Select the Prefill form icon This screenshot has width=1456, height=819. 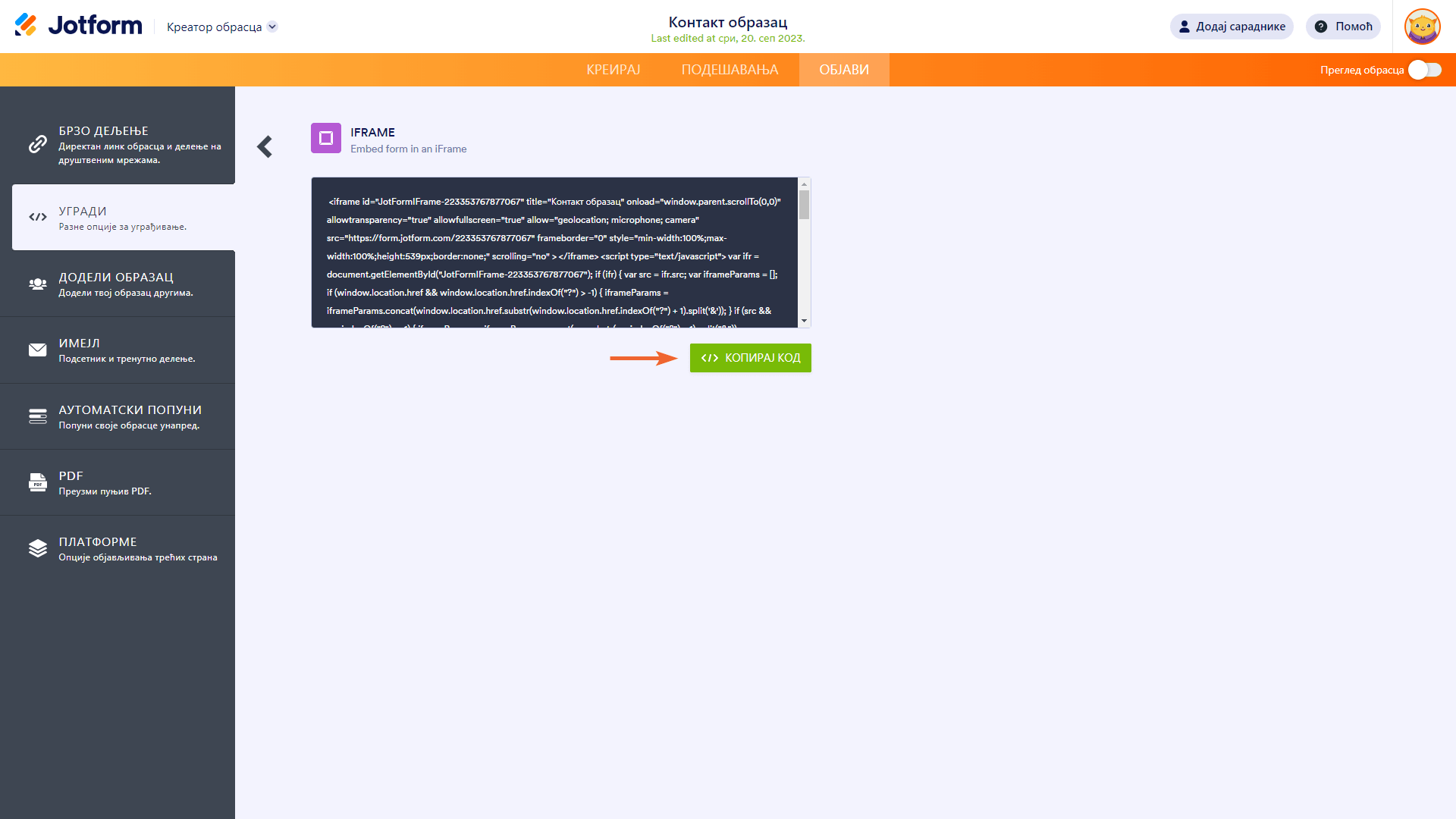(37, 416)
